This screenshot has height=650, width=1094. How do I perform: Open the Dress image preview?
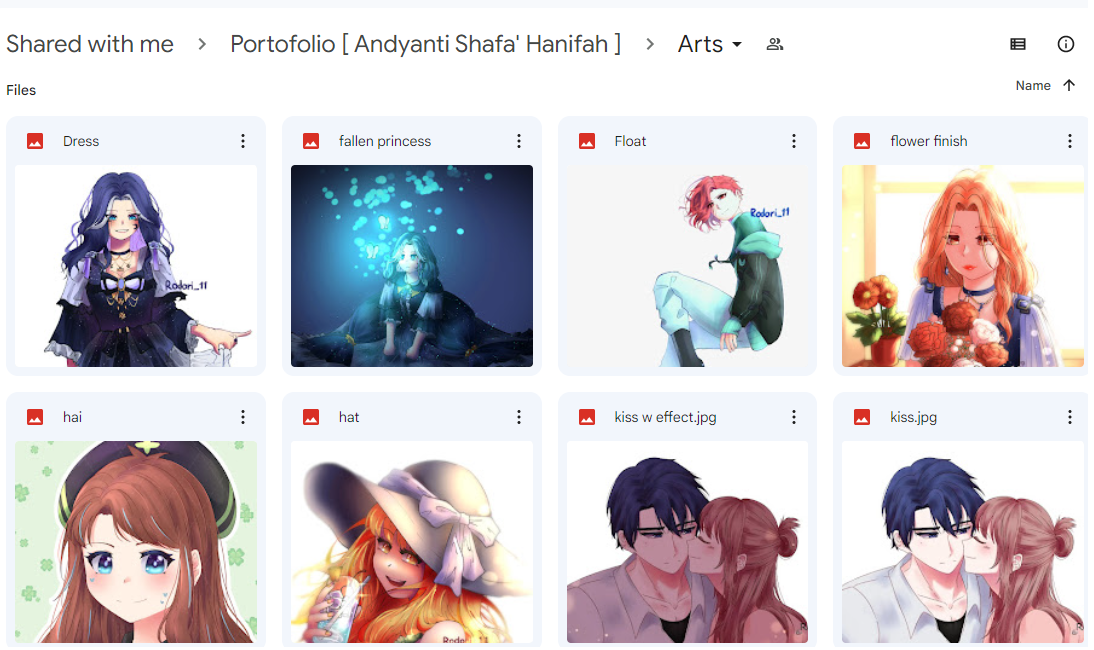[136, 266]
